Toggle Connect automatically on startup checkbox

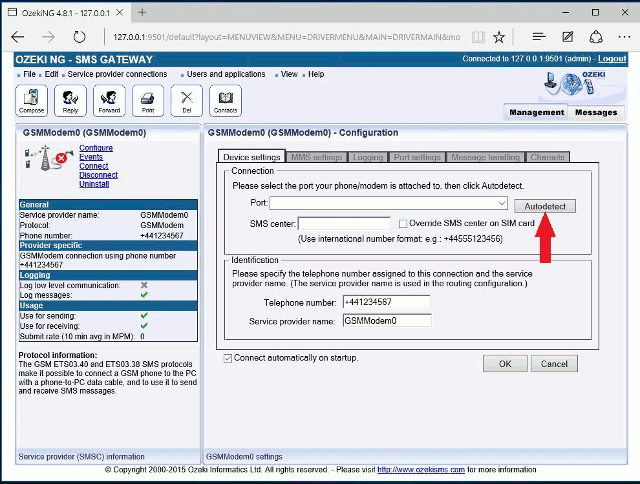[228, 358]
